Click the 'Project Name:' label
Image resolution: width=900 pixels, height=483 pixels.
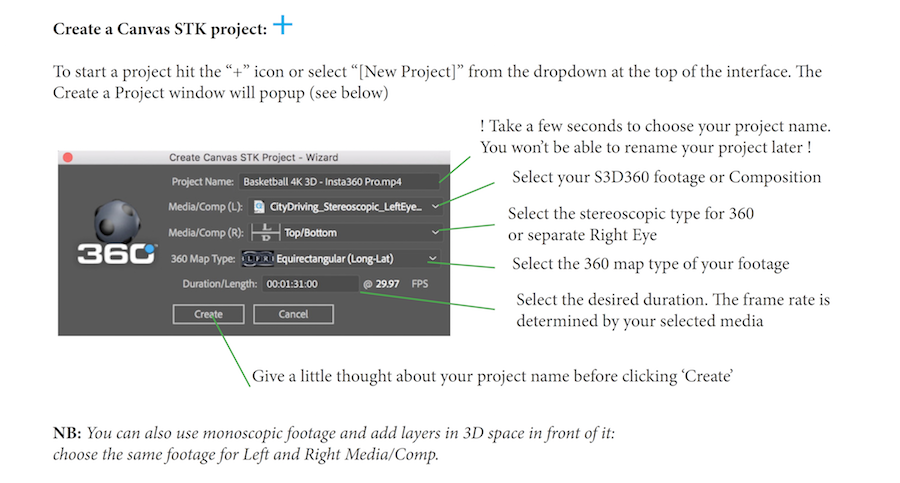(x=203, y=182)
